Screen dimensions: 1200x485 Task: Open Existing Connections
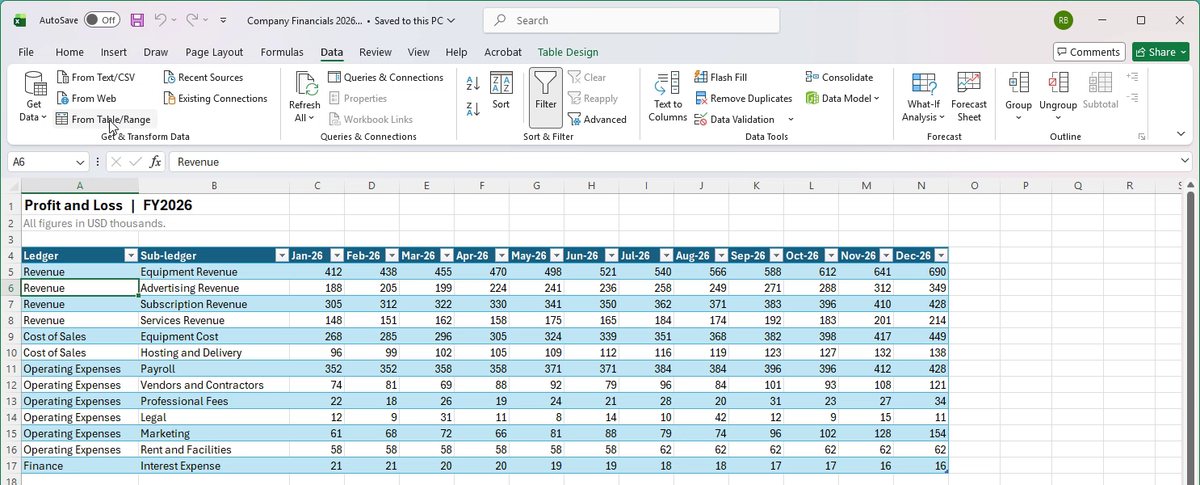[214, 98]
